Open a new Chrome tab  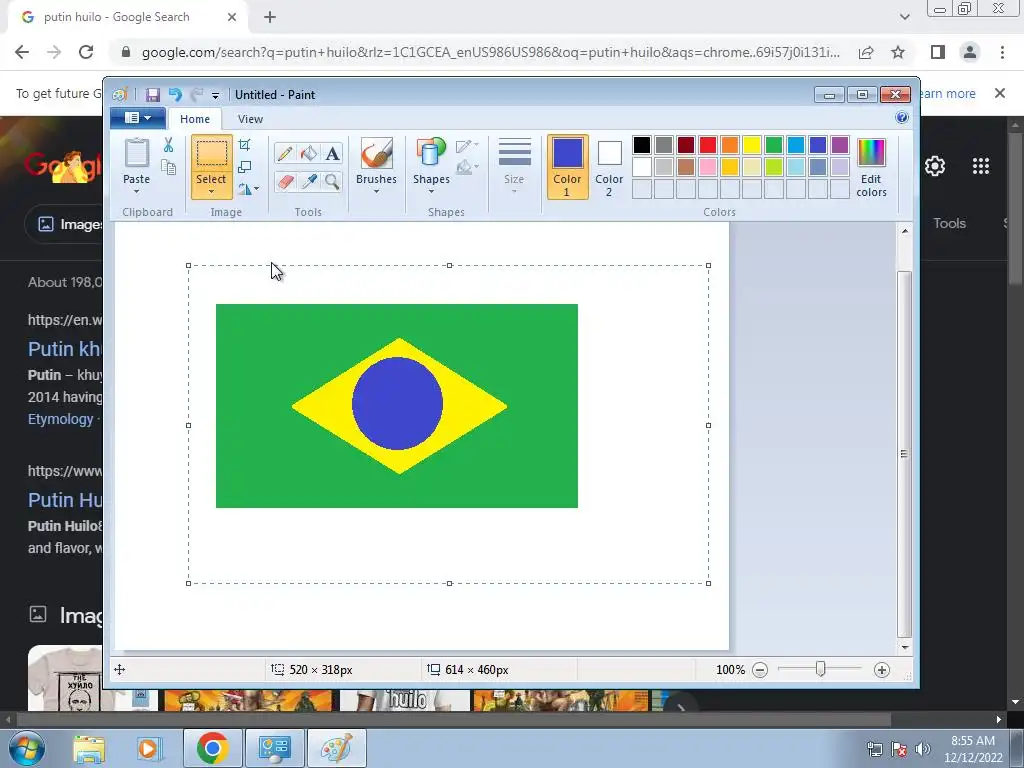(x=270, y=18)
